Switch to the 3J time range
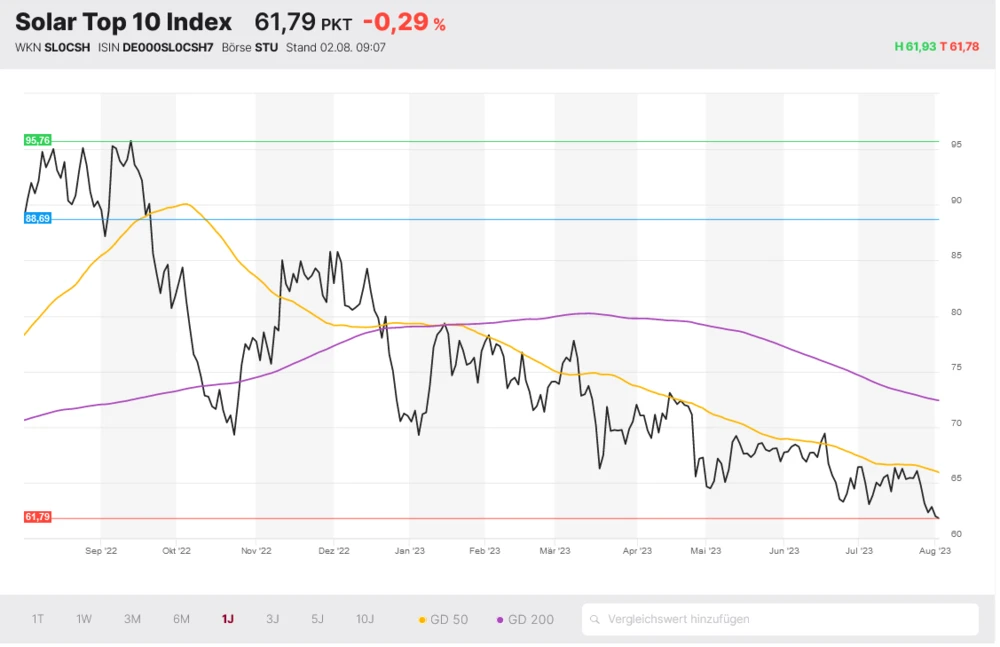Image resolution: width=1000 pixels, height=647 pixels. pos(272,619)
